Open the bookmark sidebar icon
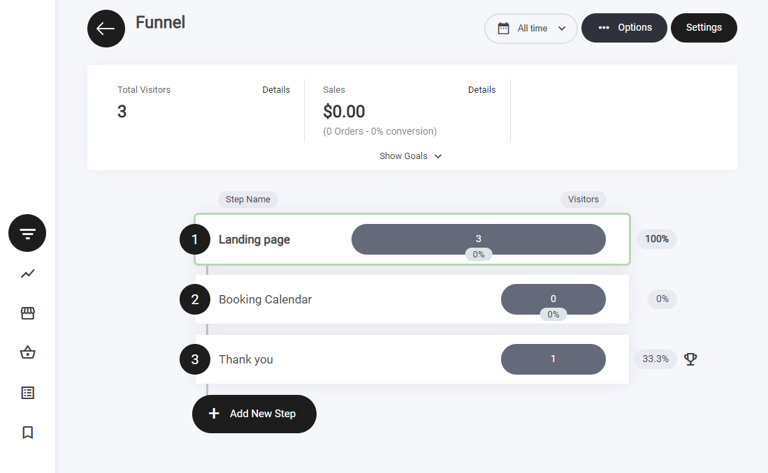Image resolution: width=768 pixels, height=473 pixels. (x=27, y=433)
